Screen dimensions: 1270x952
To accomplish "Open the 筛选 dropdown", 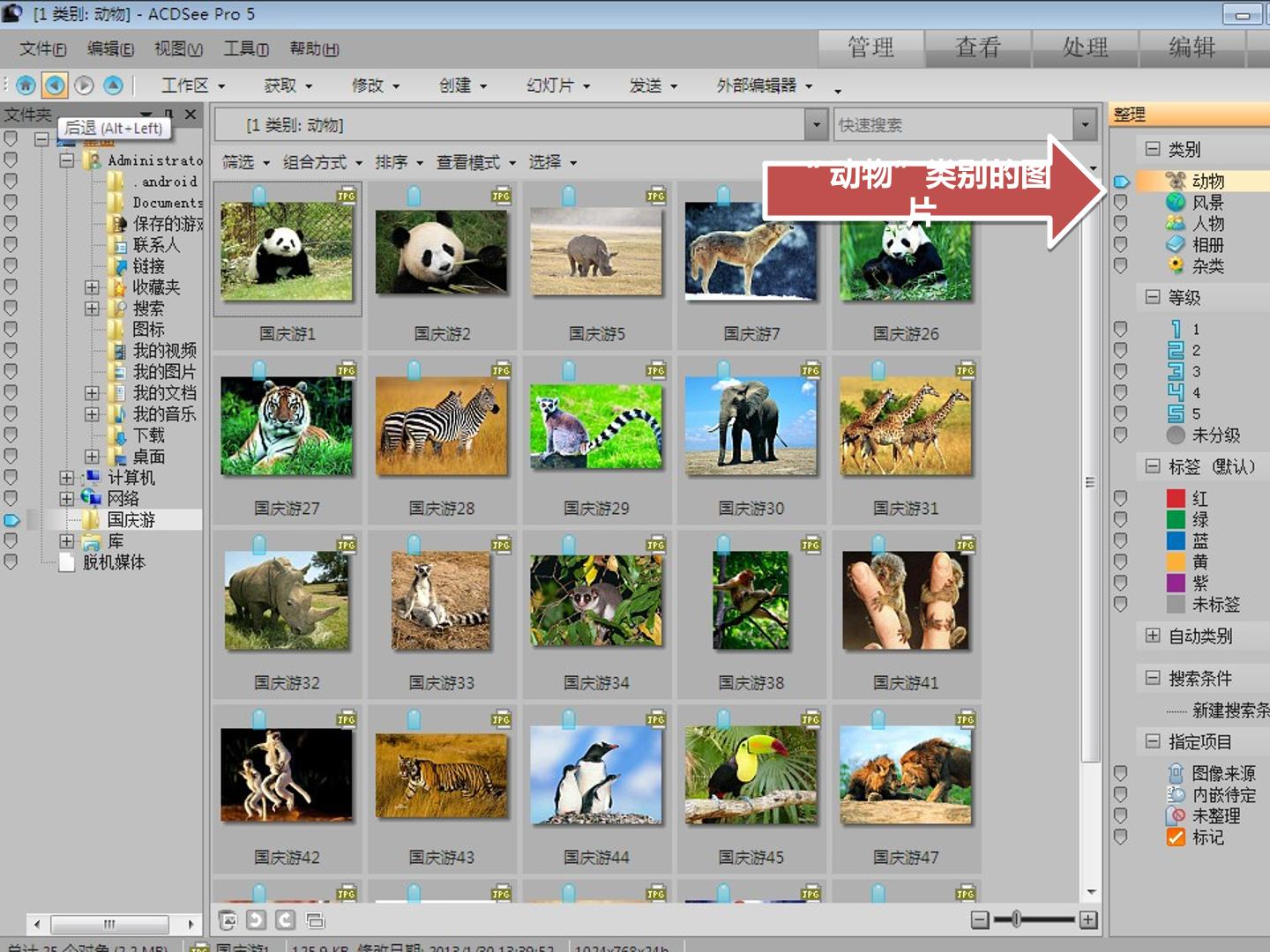I will 246,162.
